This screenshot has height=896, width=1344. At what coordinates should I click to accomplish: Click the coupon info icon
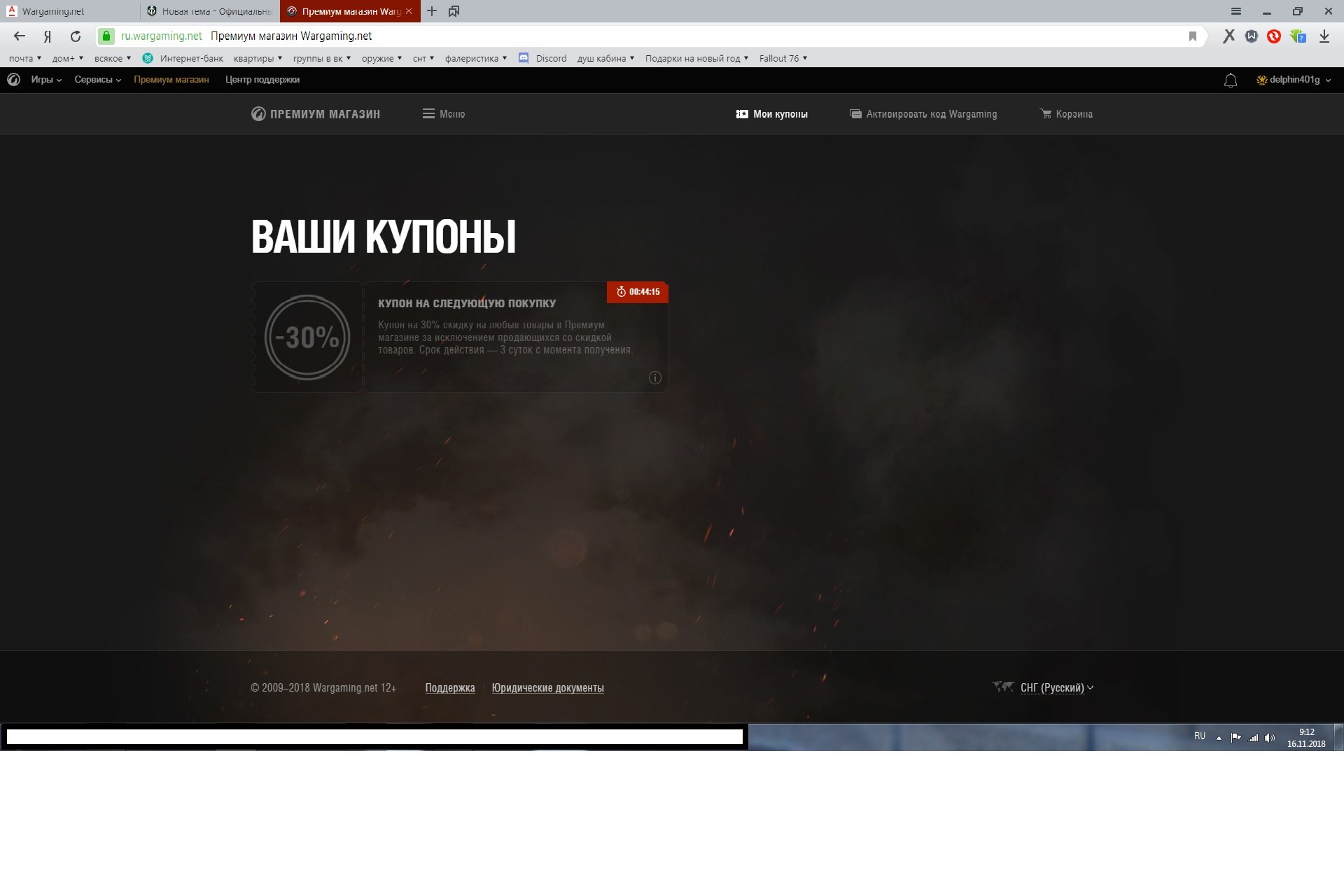point(655,378)
